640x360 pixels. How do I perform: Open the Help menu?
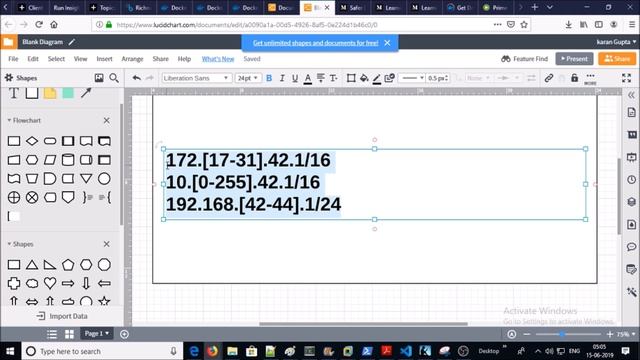point(184,59)
